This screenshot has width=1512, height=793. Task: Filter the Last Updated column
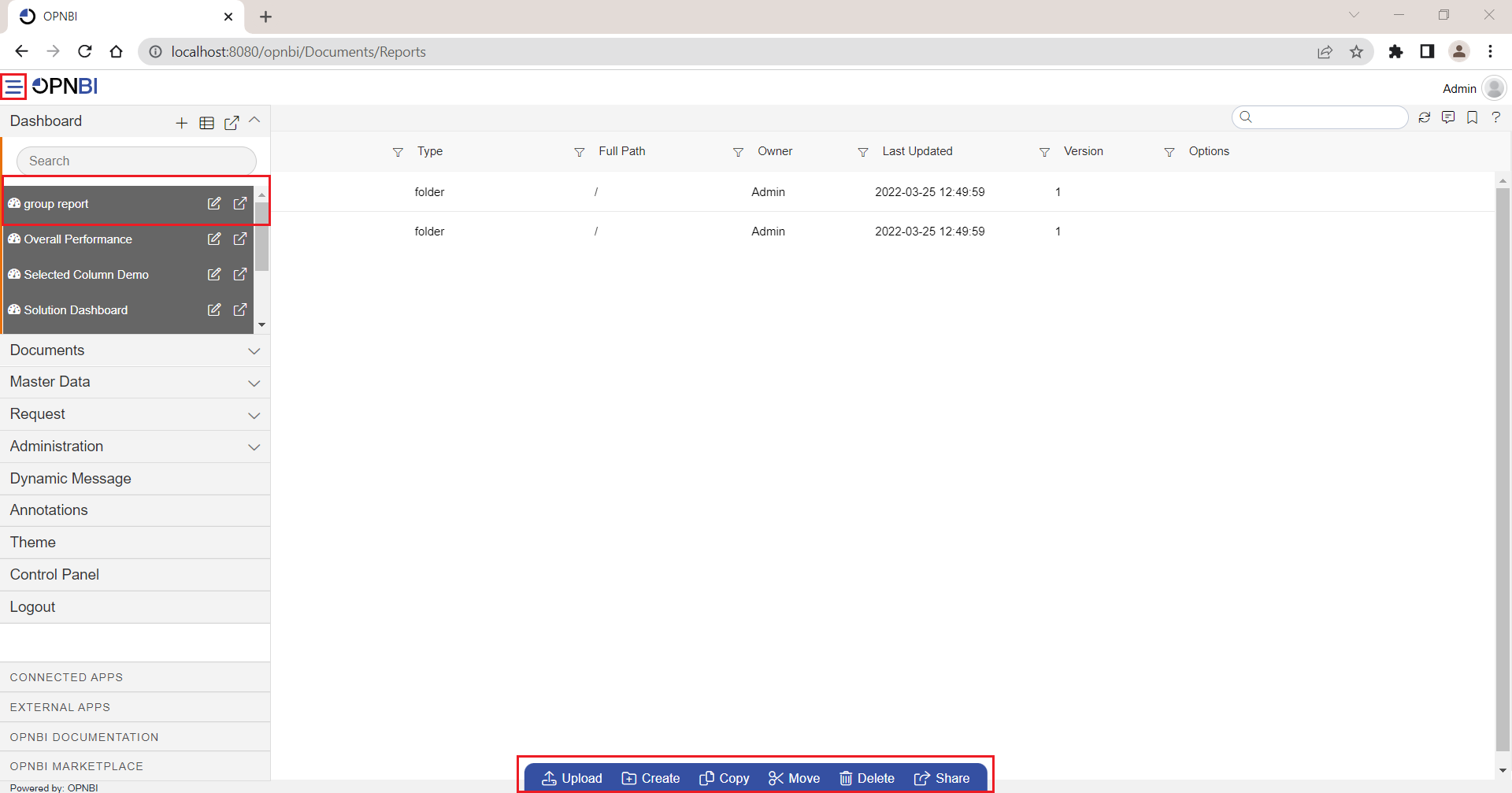point(863,152)
